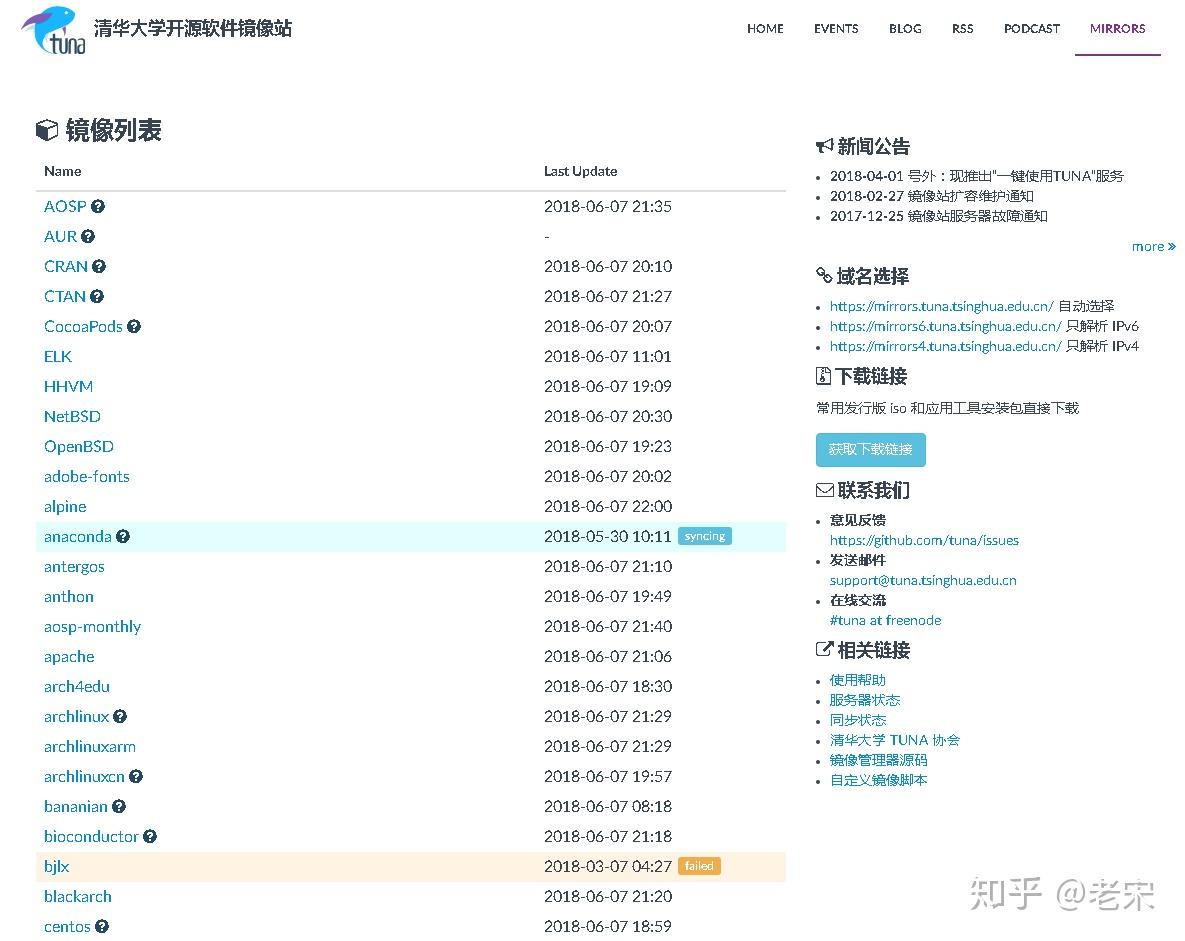
Task: Open the 2017-12-25 server fault notice
Action: pos(938,216)
